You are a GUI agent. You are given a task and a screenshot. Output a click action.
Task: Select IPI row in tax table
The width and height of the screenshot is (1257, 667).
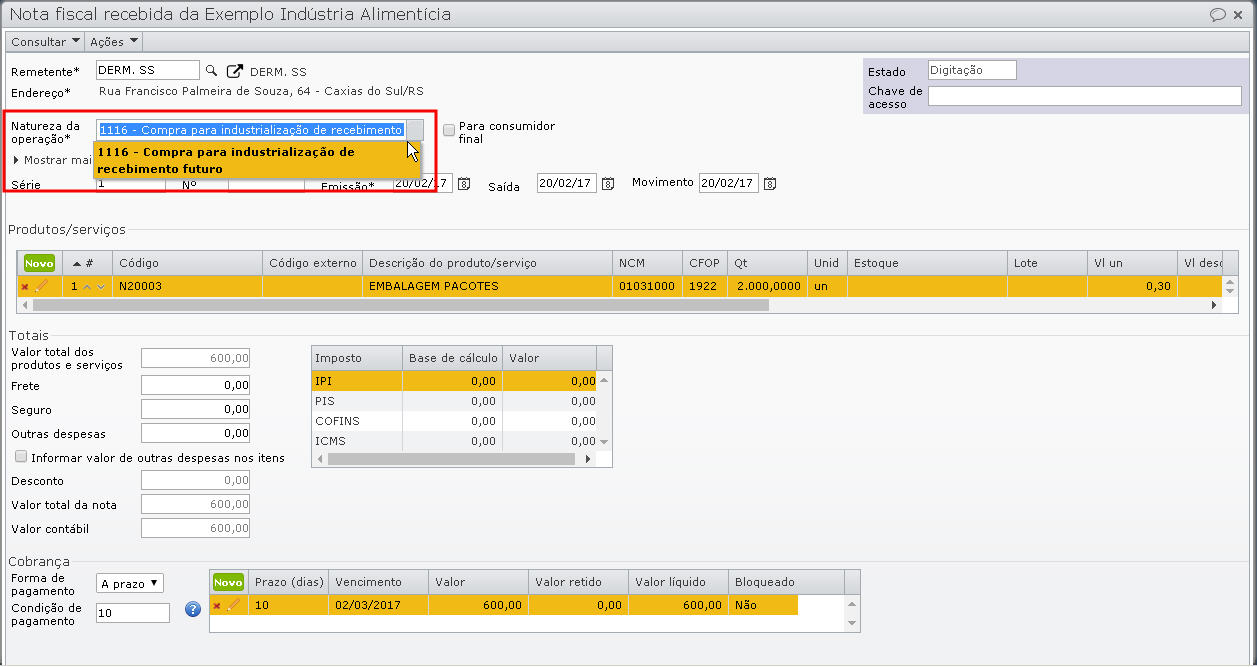[x=454, y=381]
